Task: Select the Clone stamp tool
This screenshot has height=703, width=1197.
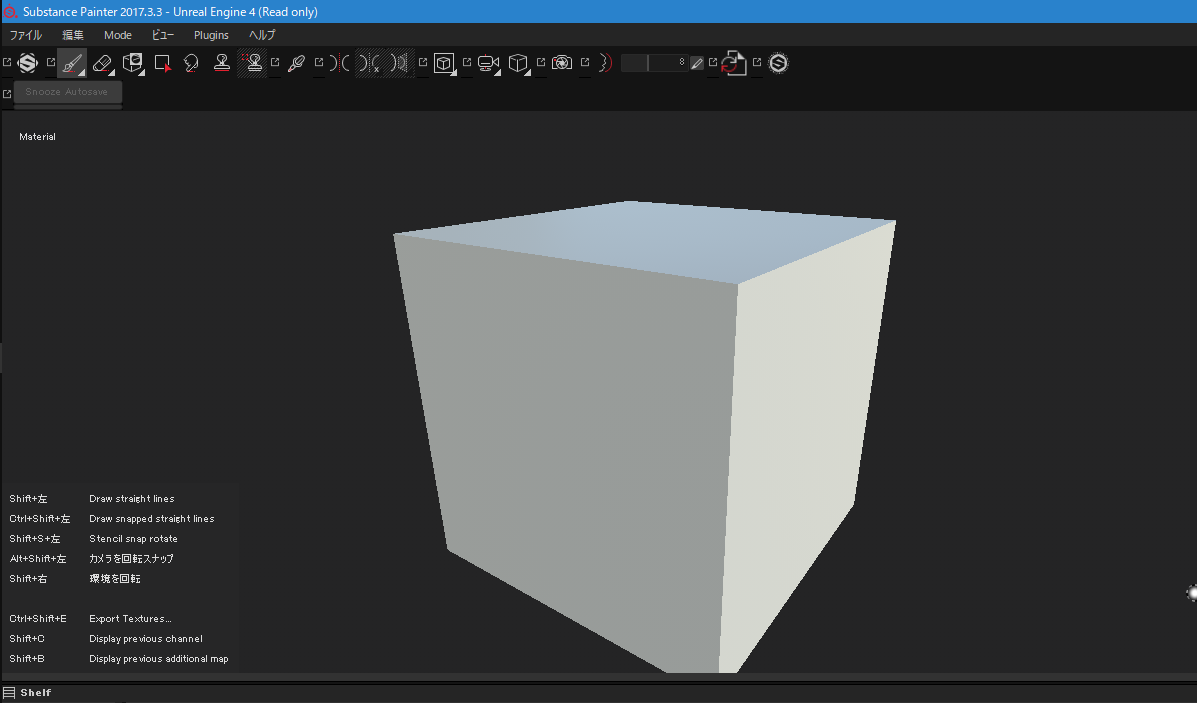Action: 222,63
